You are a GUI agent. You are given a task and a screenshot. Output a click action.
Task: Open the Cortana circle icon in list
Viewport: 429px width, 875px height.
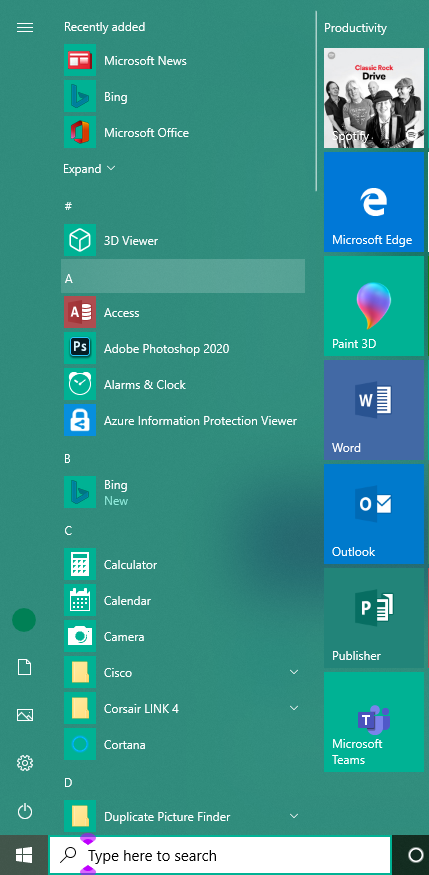coord(80,744)
